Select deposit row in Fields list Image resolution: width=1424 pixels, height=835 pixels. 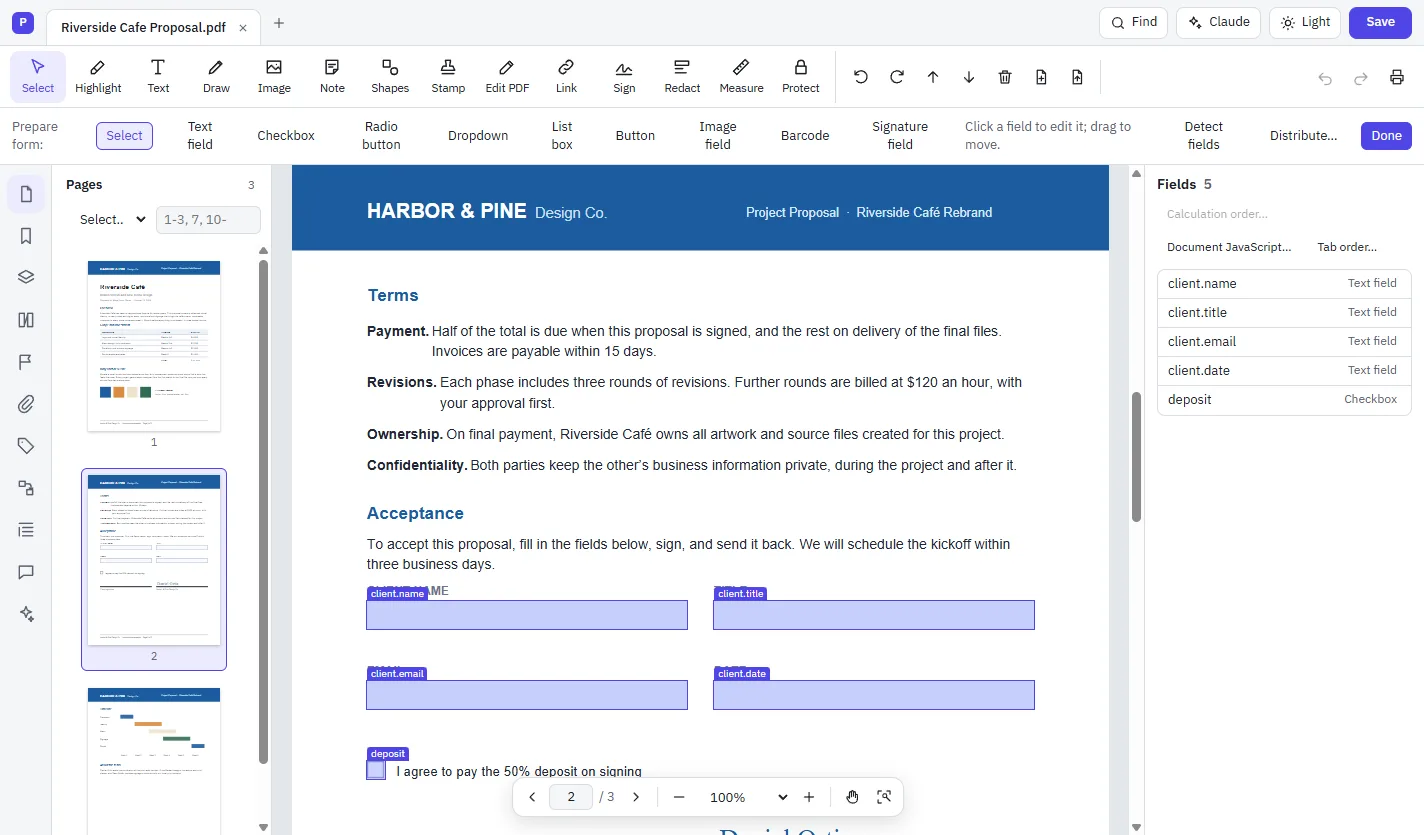coord(1284,400)
